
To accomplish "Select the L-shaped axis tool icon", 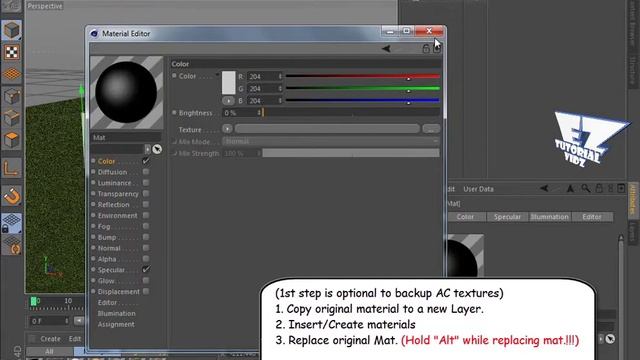I will (x=11, y=168).
